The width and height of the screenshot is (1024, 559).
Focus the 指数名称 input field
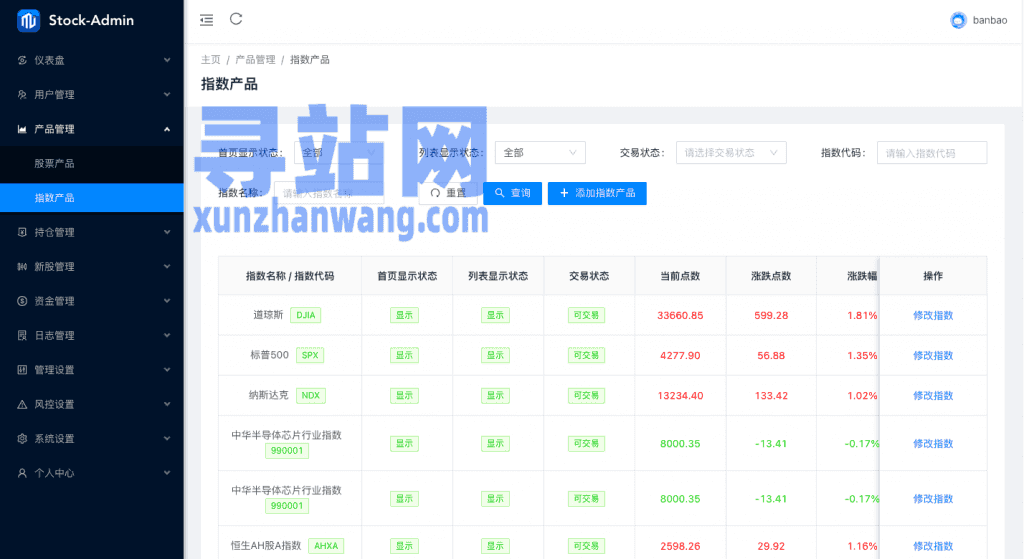pos(329,193)
